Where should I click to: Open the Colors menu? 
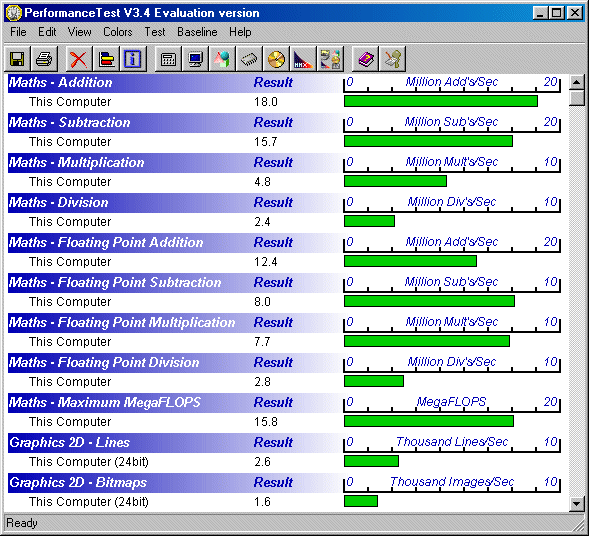pos(118,32)
